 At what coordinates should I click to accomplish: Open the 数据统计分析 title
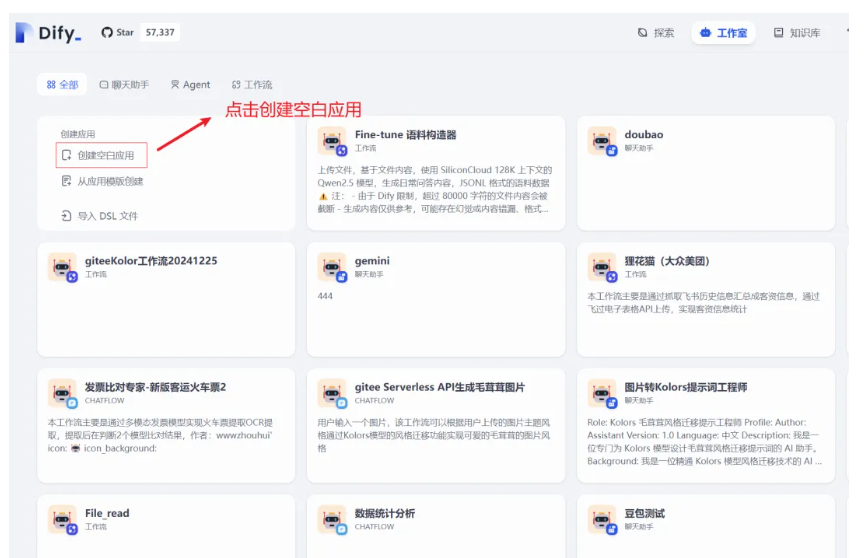coord(385,513)
